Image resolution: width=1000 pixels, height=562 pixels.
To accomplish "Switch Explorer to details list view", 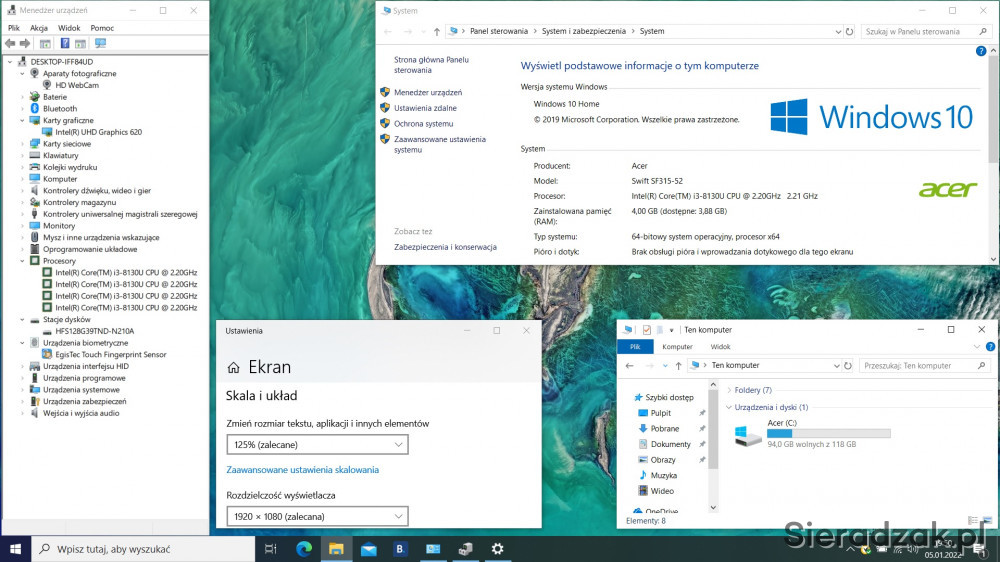I will [x=973, y=520].
